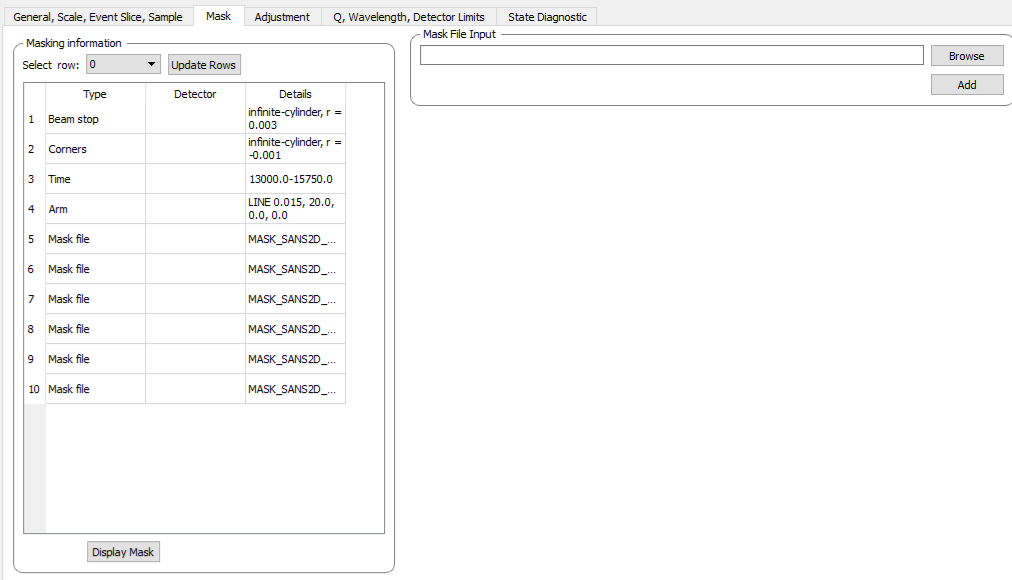Click the Update Rows button
The width and height of the screenshot is (1012, 580).
pos(204,65)
